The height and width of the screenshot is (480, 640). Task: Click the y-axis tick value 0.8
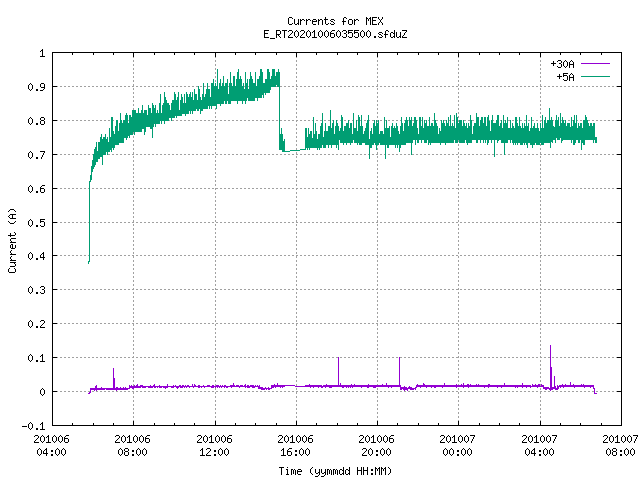(36, 121)
